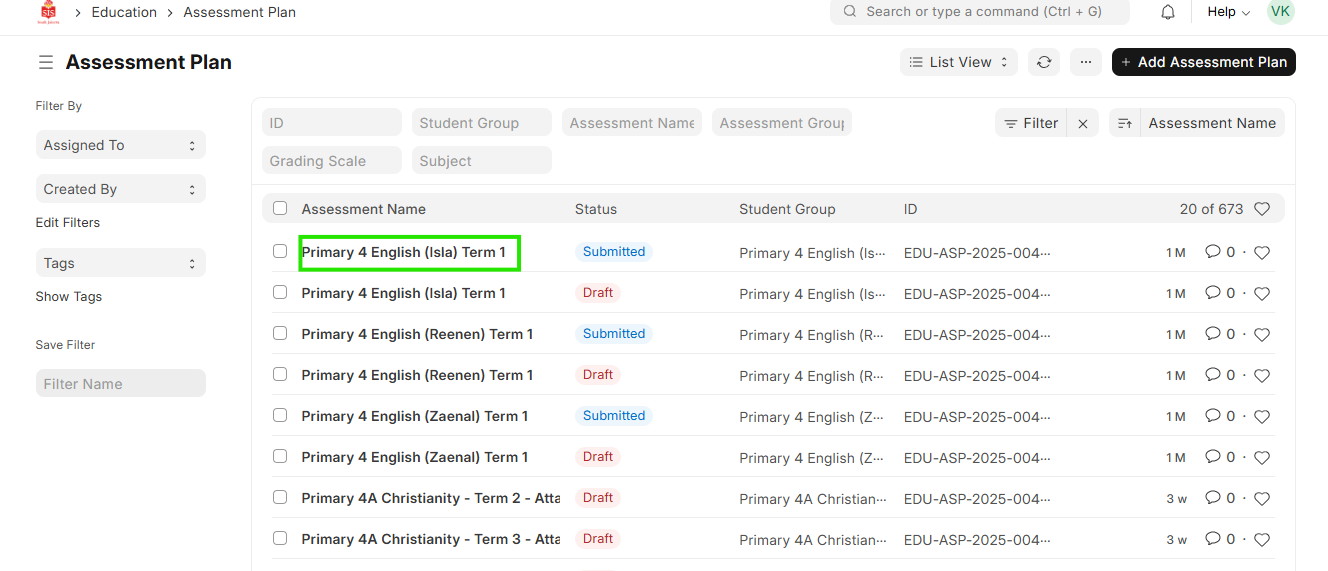Open the three-dots more options menu

(1086, 62)
